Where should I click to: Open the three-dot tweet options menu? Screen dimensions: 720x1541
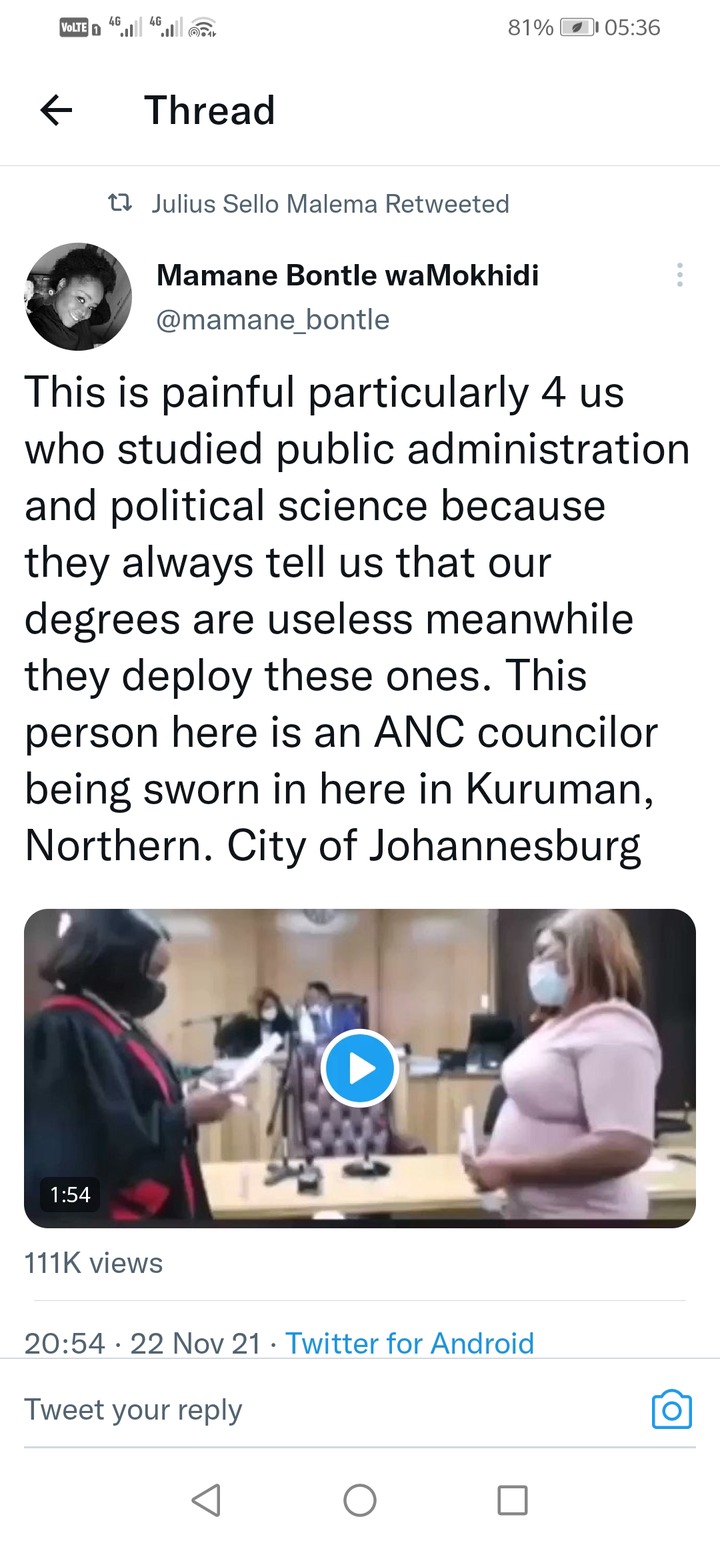coord(679,275)
